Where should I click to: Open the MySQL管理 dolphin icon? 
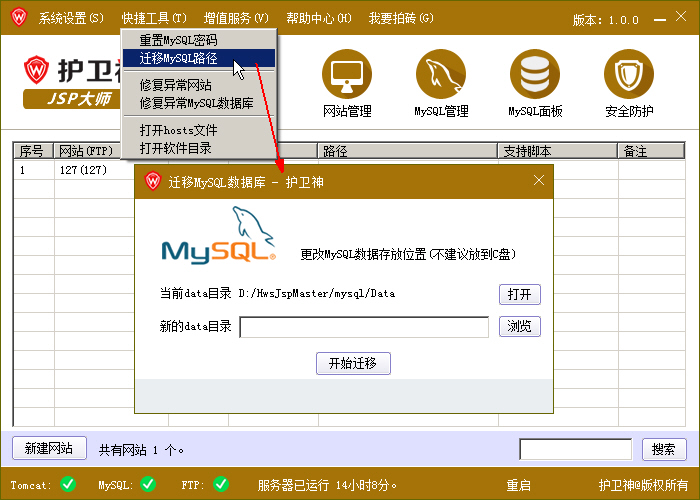(x=441, y=74)
